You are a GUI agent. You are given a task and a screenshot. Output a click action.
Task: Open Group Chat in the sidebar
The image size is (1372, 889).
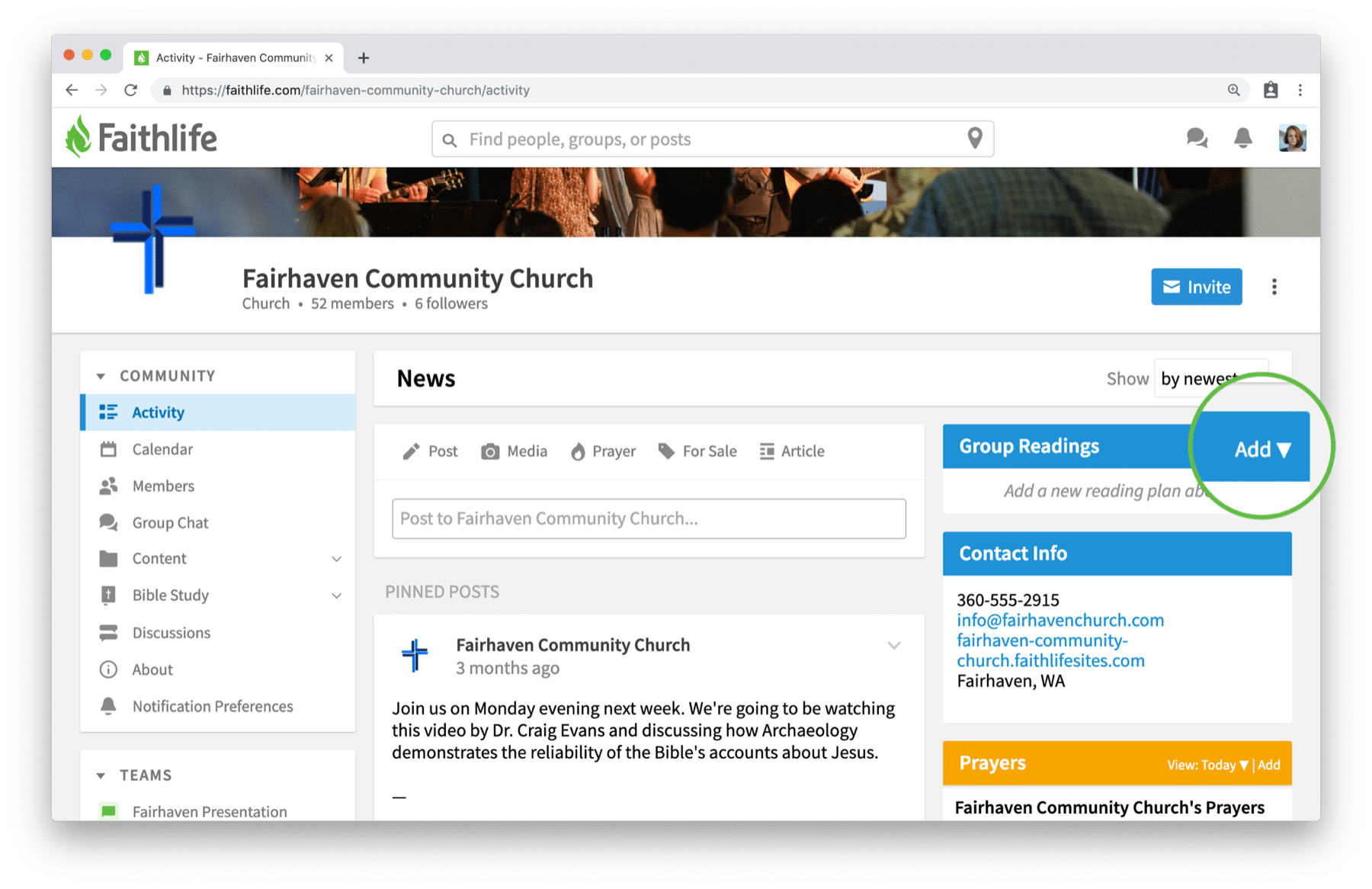click(x=218, y=522)
